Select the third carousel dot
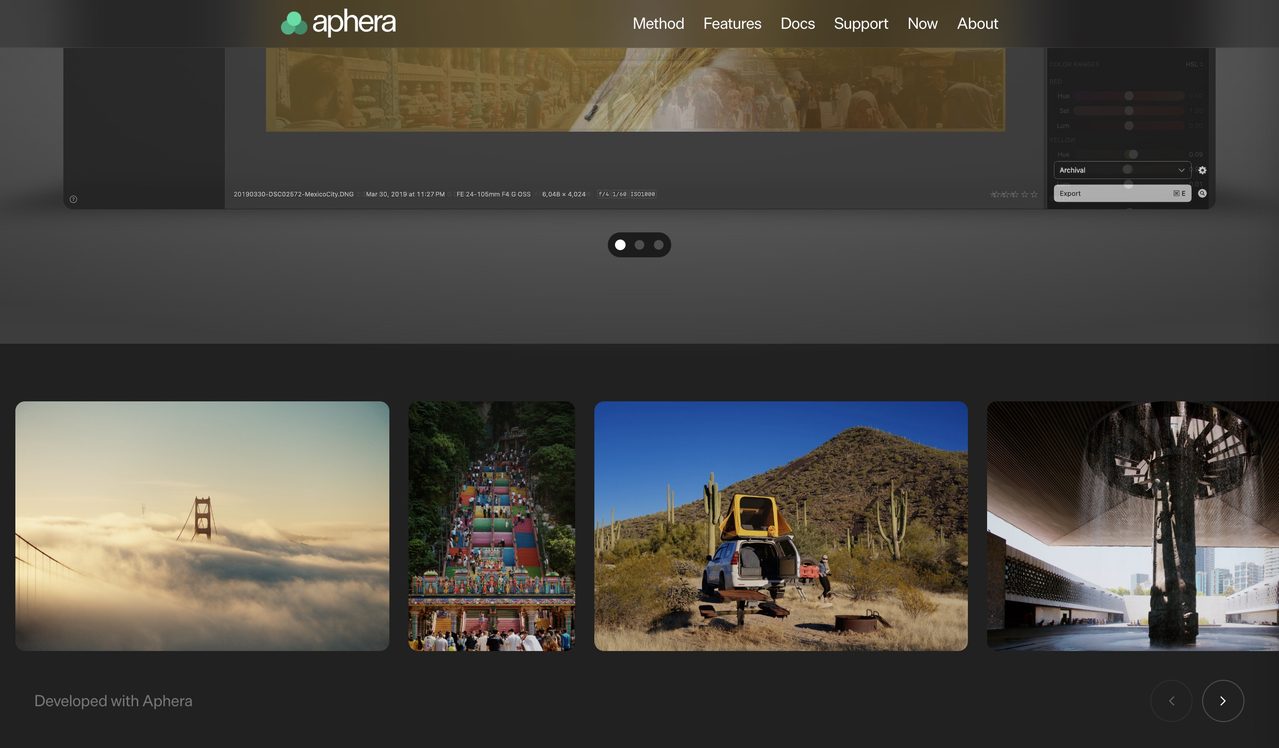This screenshot has width=1279, height=748. pyautogui.click(x=658, y=245)
